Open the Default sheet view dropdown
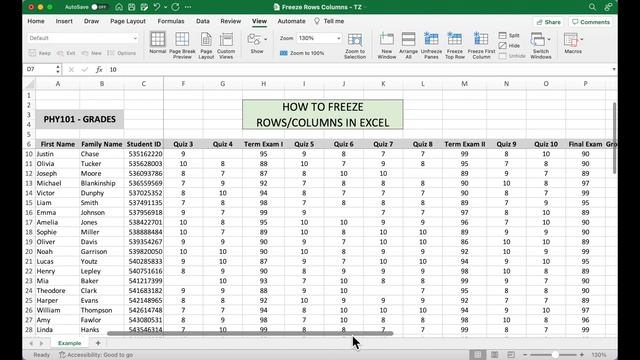 pyautogui.click(x=83, y=38)
